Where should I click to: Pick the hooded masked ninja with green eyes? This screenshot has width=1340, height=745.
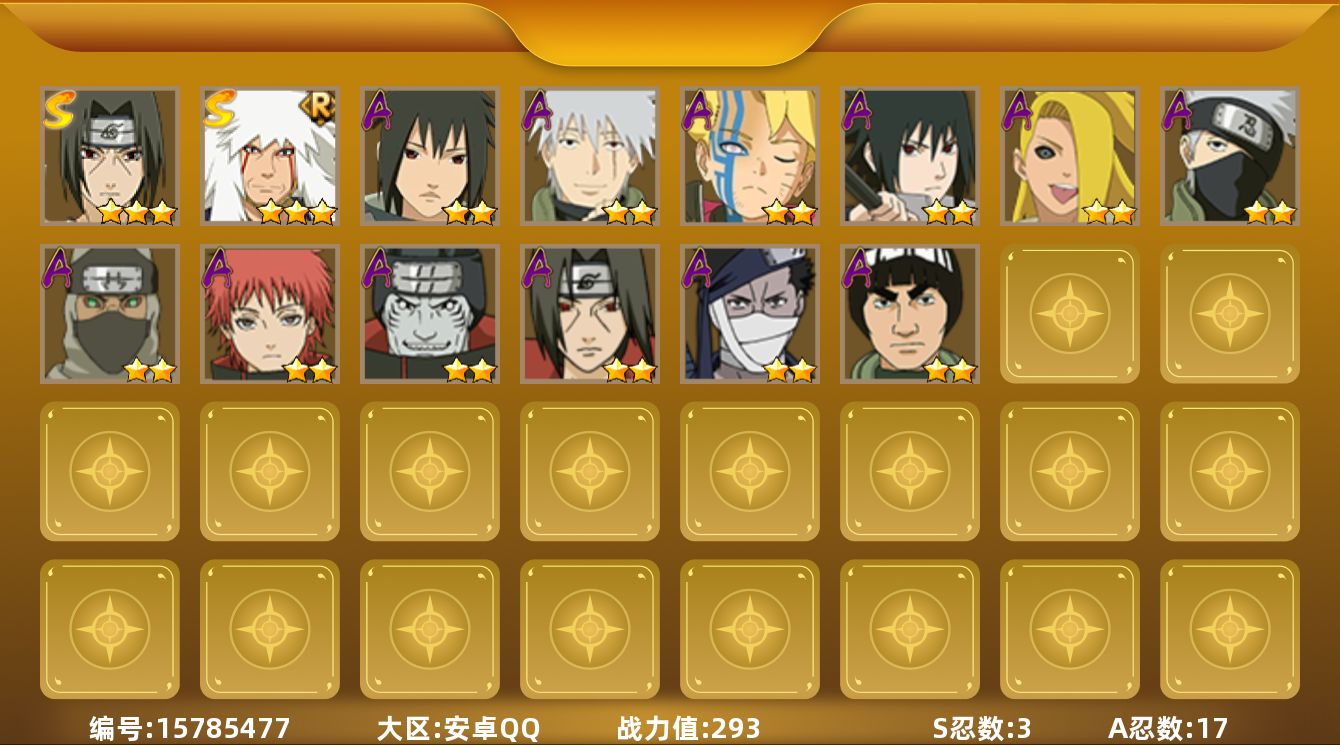(110, 314)
